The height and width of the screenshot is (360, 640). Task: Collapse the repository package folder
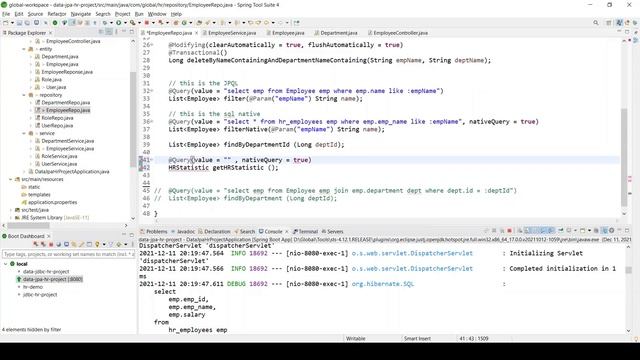pos(24,95)
